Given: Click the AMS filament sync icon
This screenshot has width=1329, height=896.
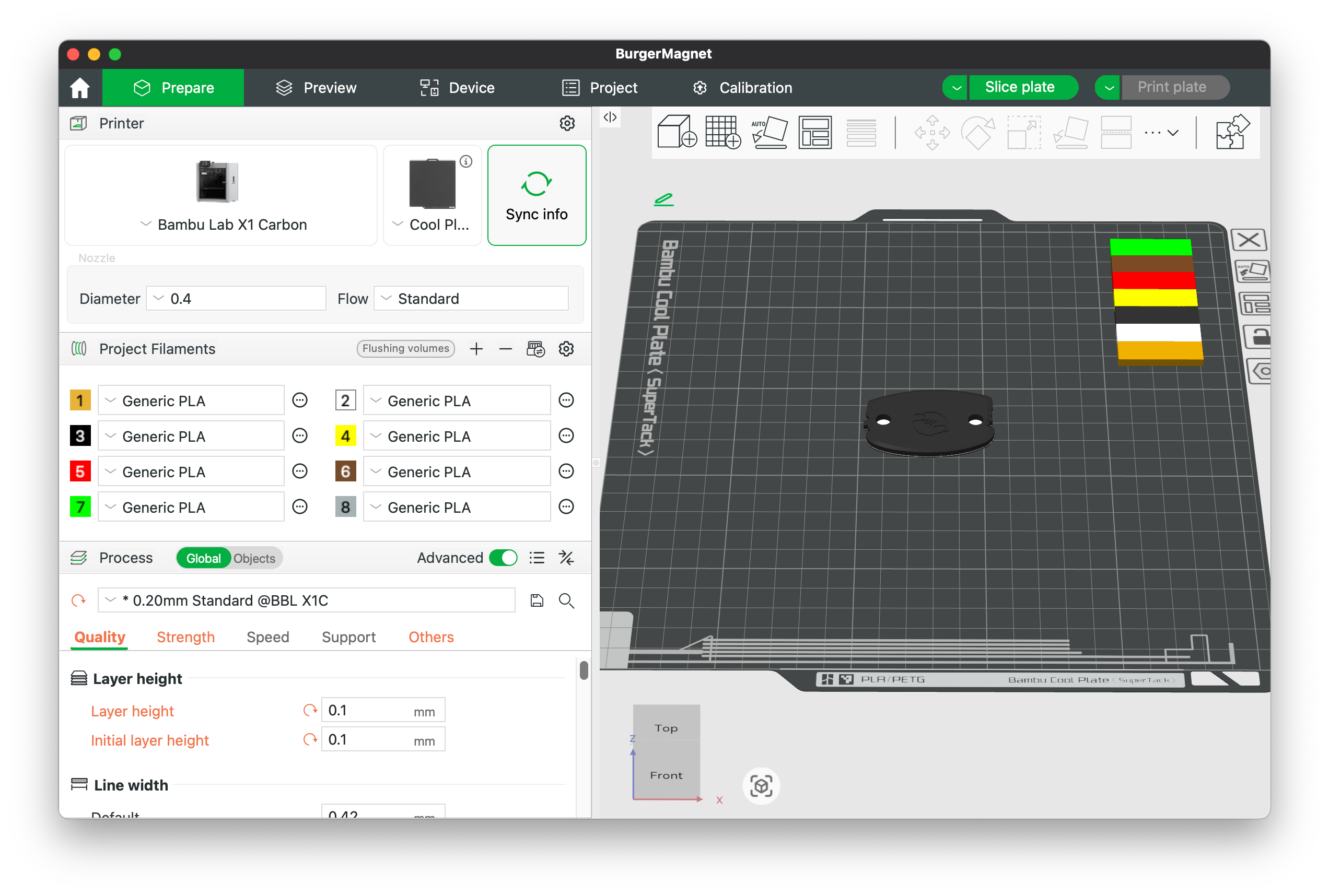Looking at the screenshot, I should [535, 349].
